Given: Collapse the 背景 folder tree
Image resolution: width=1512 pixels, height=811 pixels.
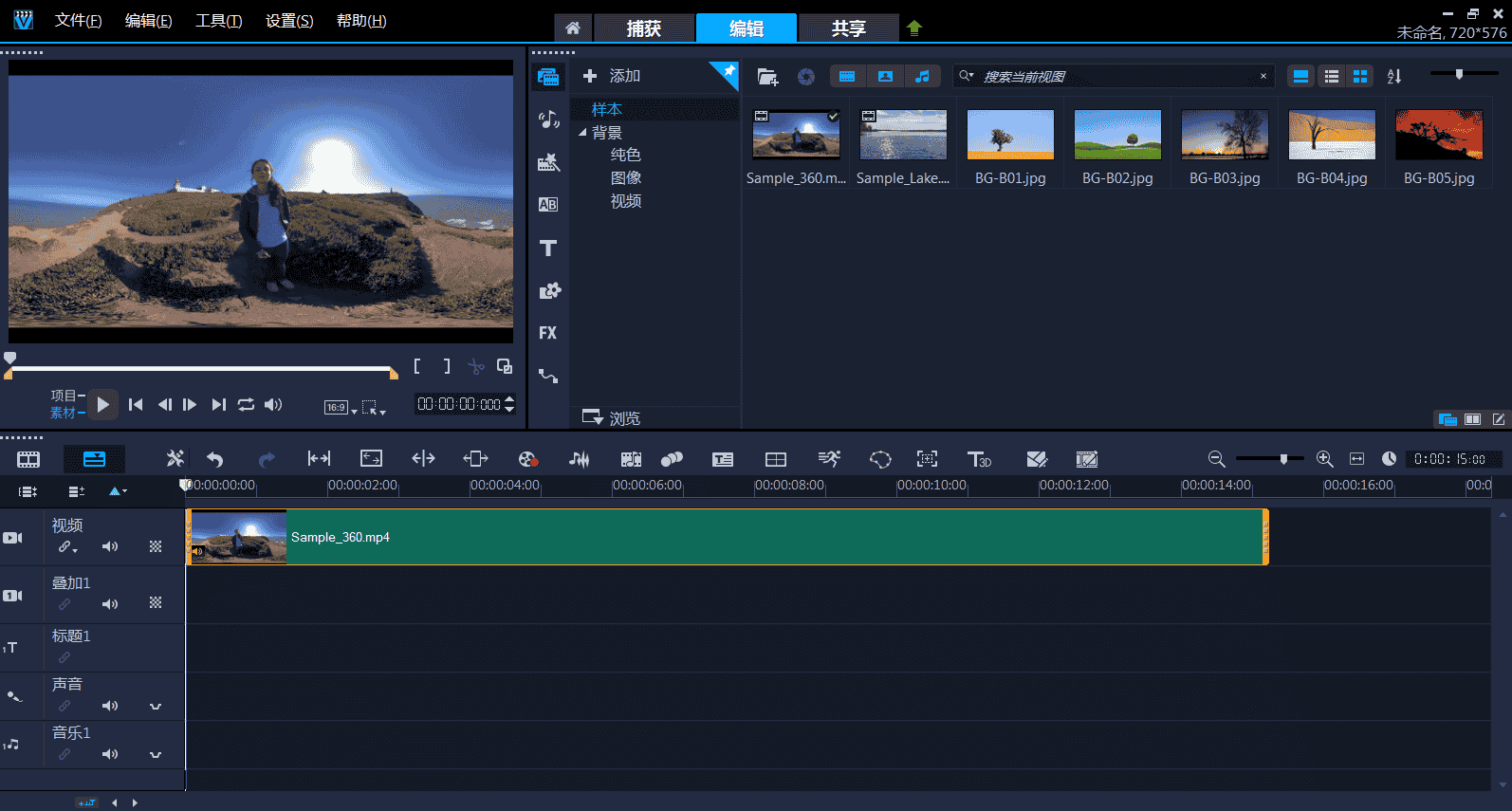Looking at the screenshot, I should [582, 133].
